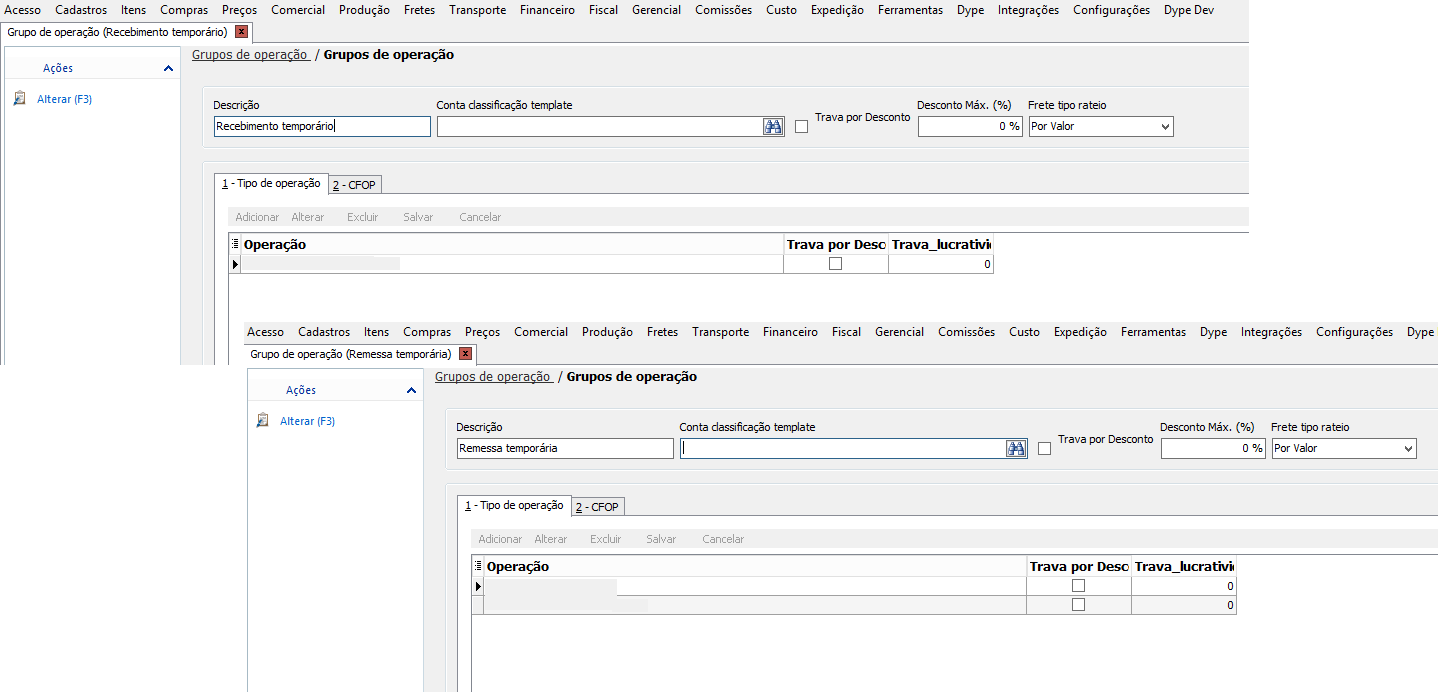
Task: Click Grupos de operação breadcrumb link in lower window
Action: coord(493,377)
